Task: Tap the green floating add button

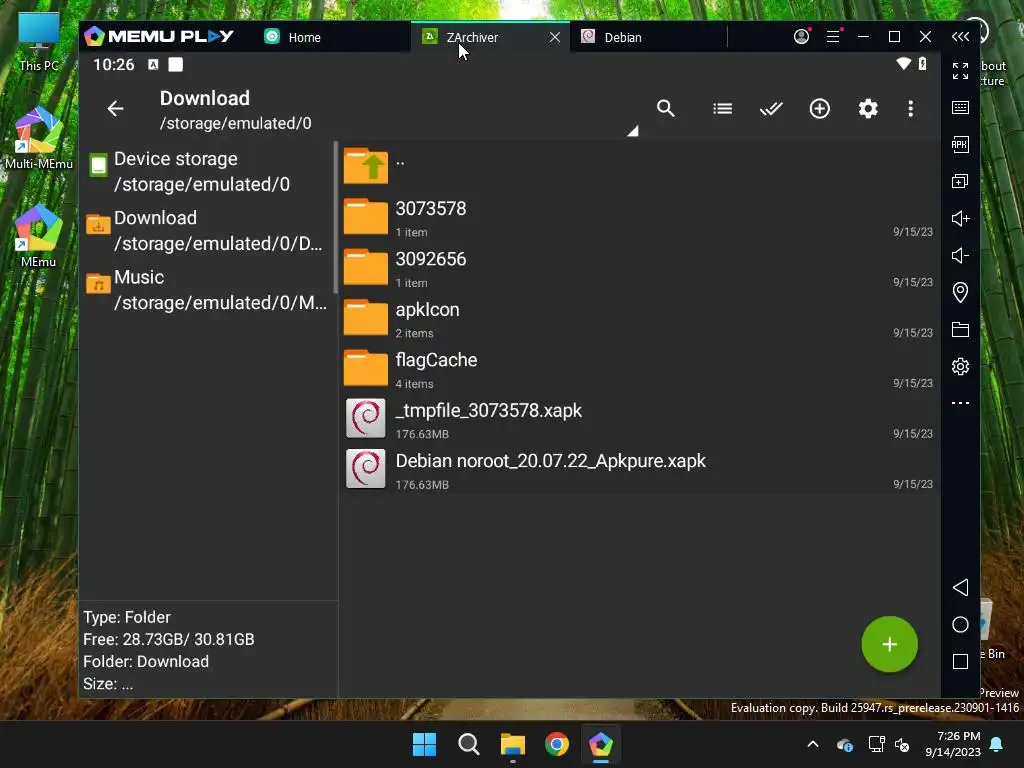Action: [889, 645]
